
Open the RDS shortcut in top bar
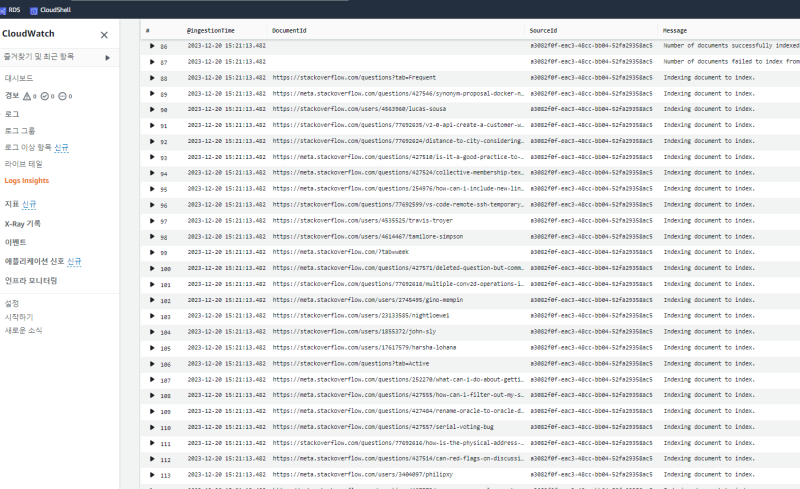coord(10,10)
